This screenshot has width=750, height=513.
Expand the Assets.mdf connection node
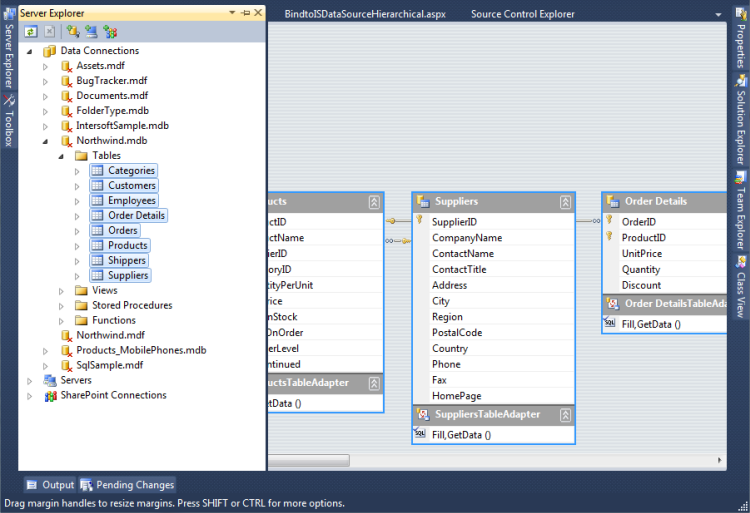(x=45, y=66)
